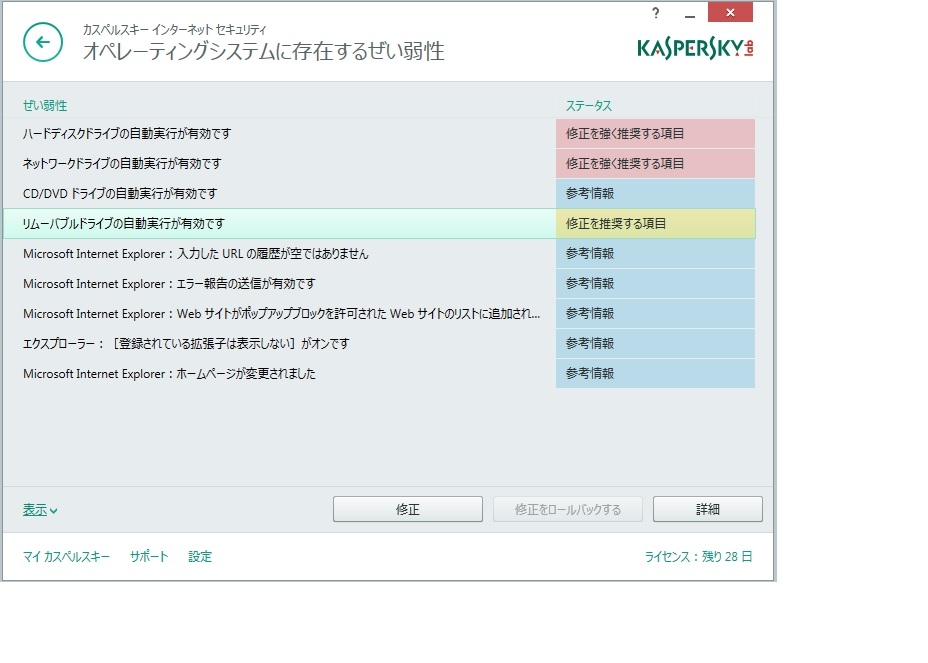
Task: Select row リムーバブルドライブの自動実行が有効です
Action: coord(379,224)
